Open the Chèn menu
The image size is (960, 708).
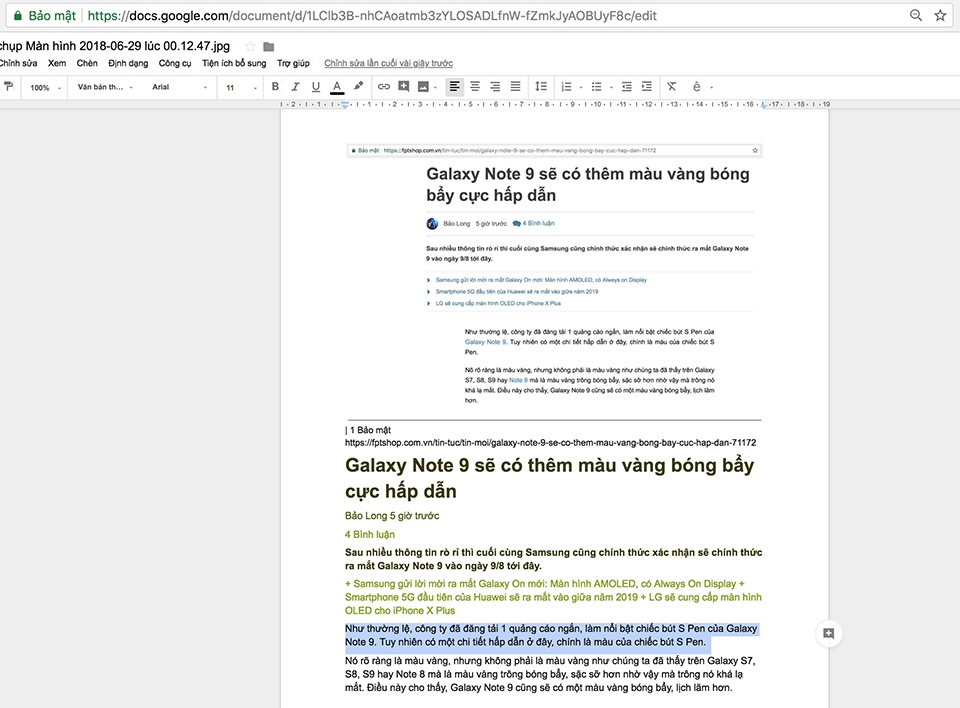(x=86, y=62)
